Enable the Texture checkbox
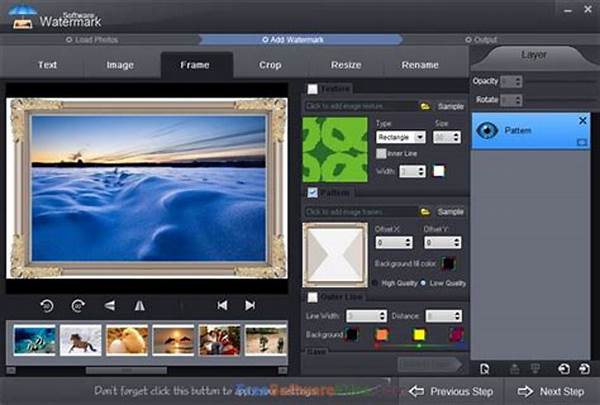600x405 pixels. [313, 89]
